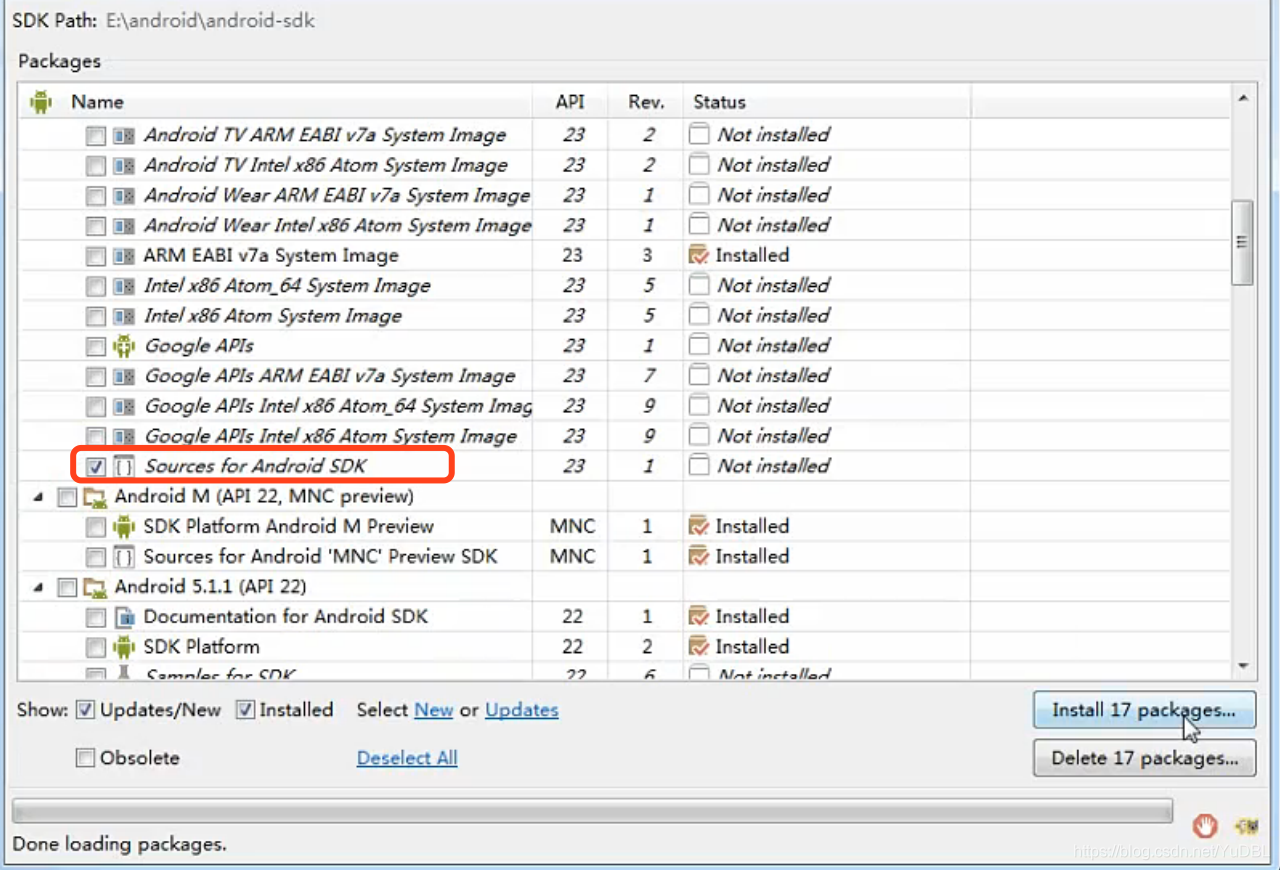Click the vertical scrollbar thumb
Image resolution: width=1280 pixels, height=870 pixels.
[1243, 242]
